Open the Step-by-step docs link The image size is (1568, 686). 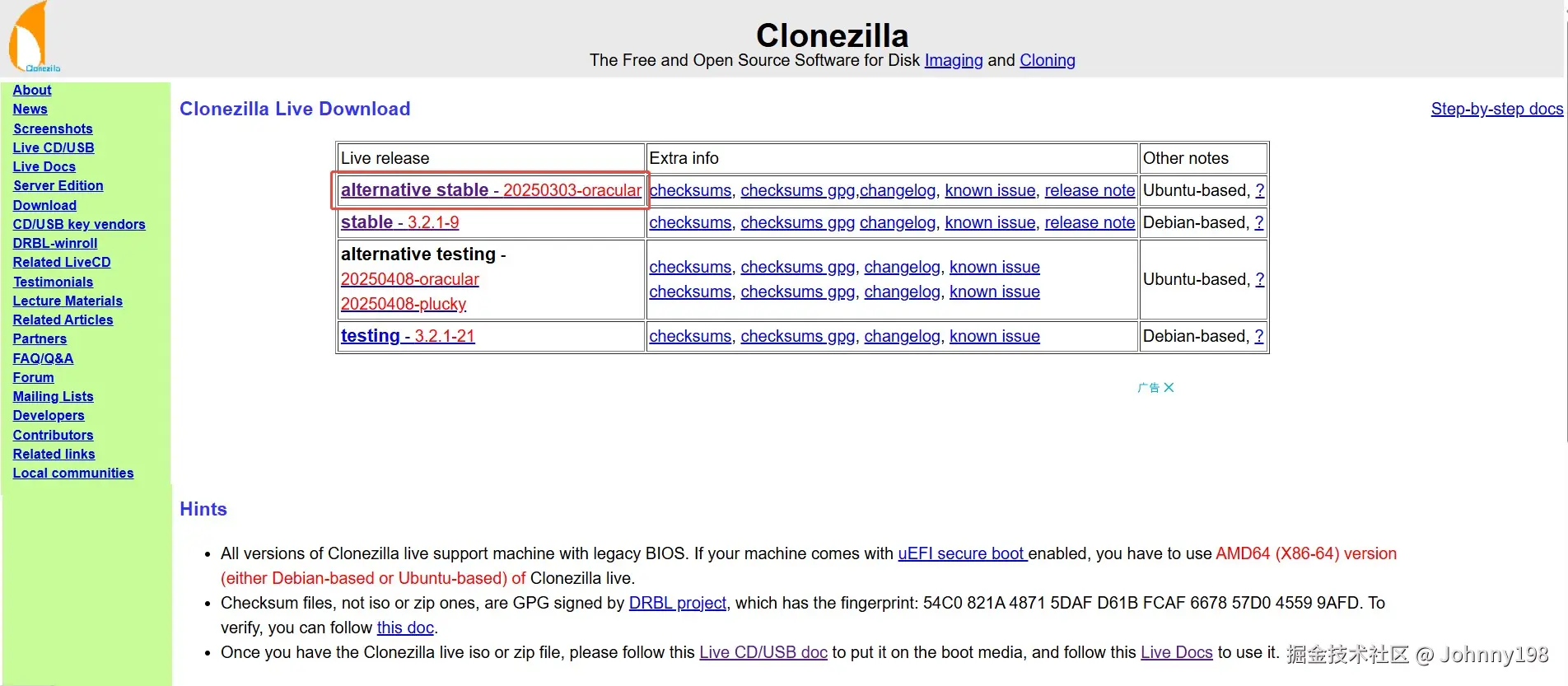tap(1497, 109)
